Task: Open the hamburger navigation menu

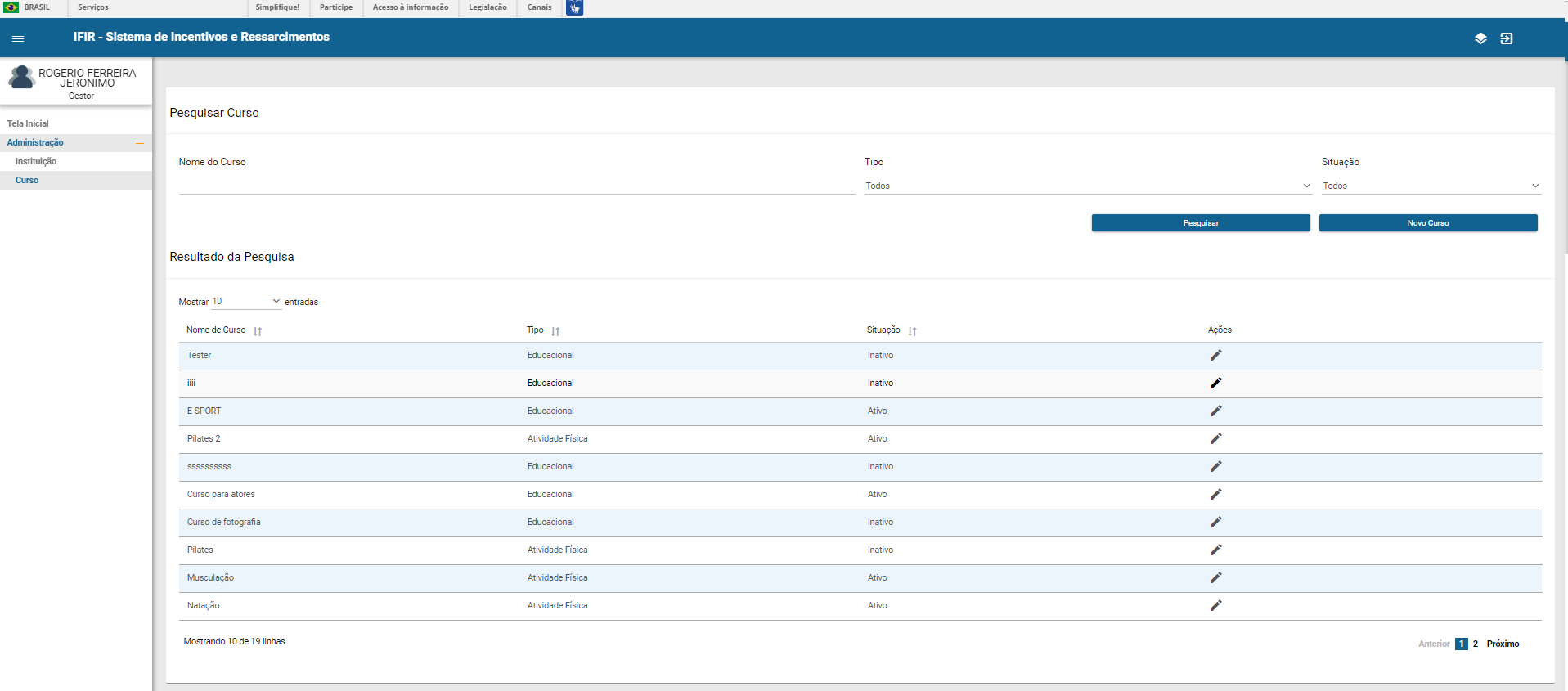Action: [x=18, y=38]
